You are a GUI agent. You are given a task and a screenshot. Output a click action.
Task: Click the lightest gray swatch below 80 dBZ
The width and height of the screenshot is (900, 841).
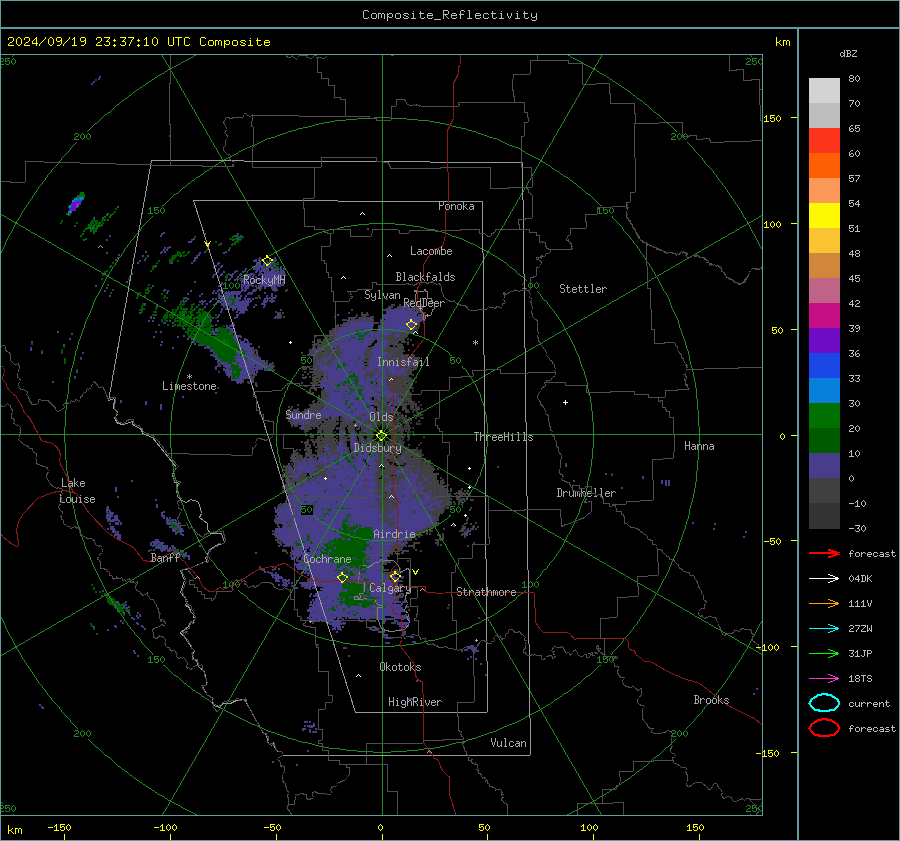click(824, 90)
